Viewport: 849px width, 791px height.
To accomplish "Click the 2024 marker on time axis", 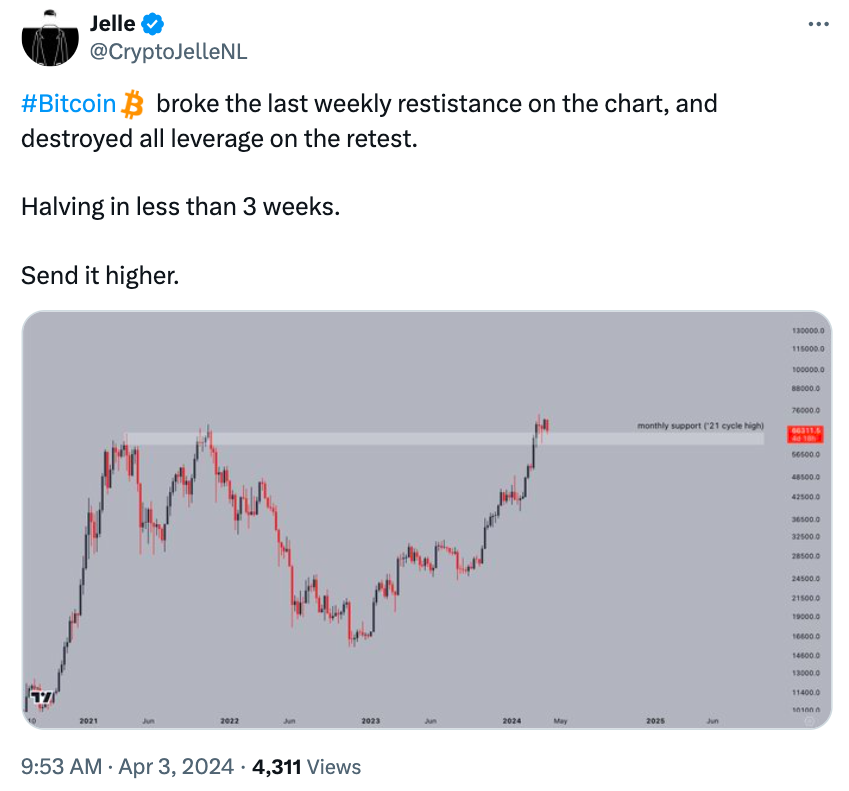I will pos(512,721).
